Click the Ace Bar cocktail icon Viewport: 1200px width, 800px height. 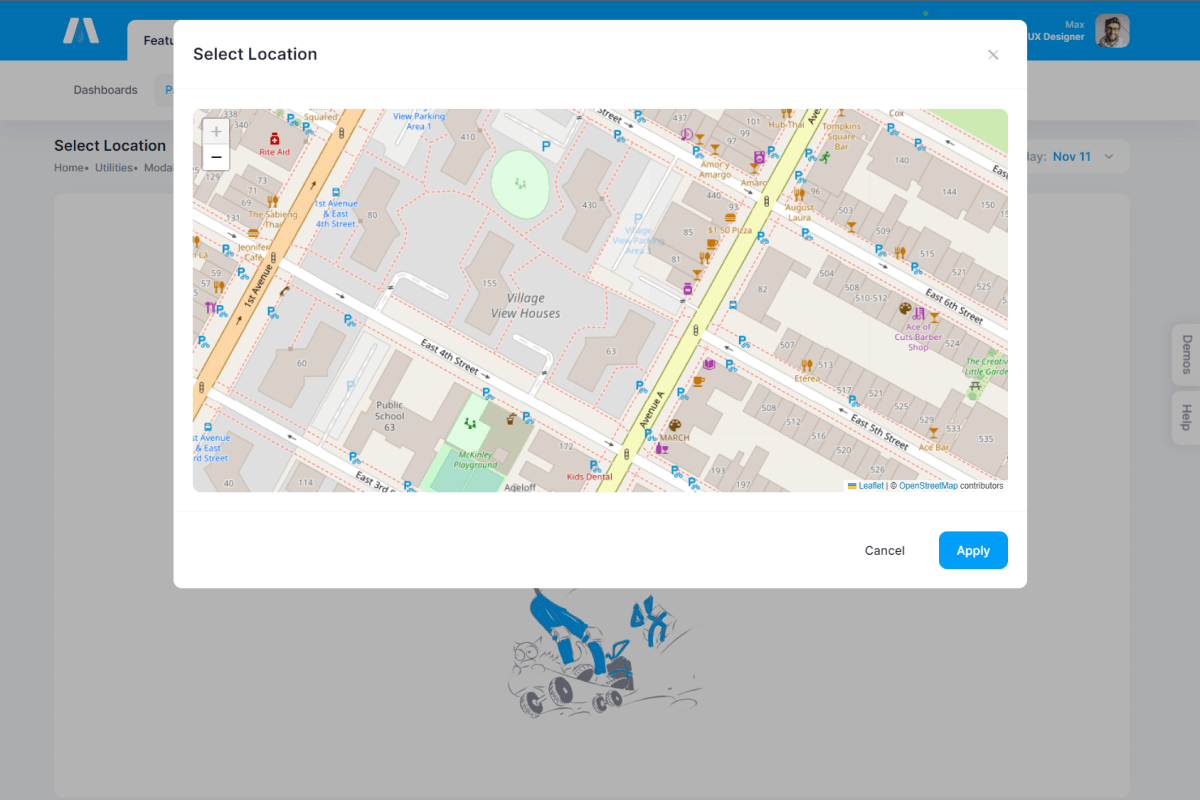coord(933,433)
